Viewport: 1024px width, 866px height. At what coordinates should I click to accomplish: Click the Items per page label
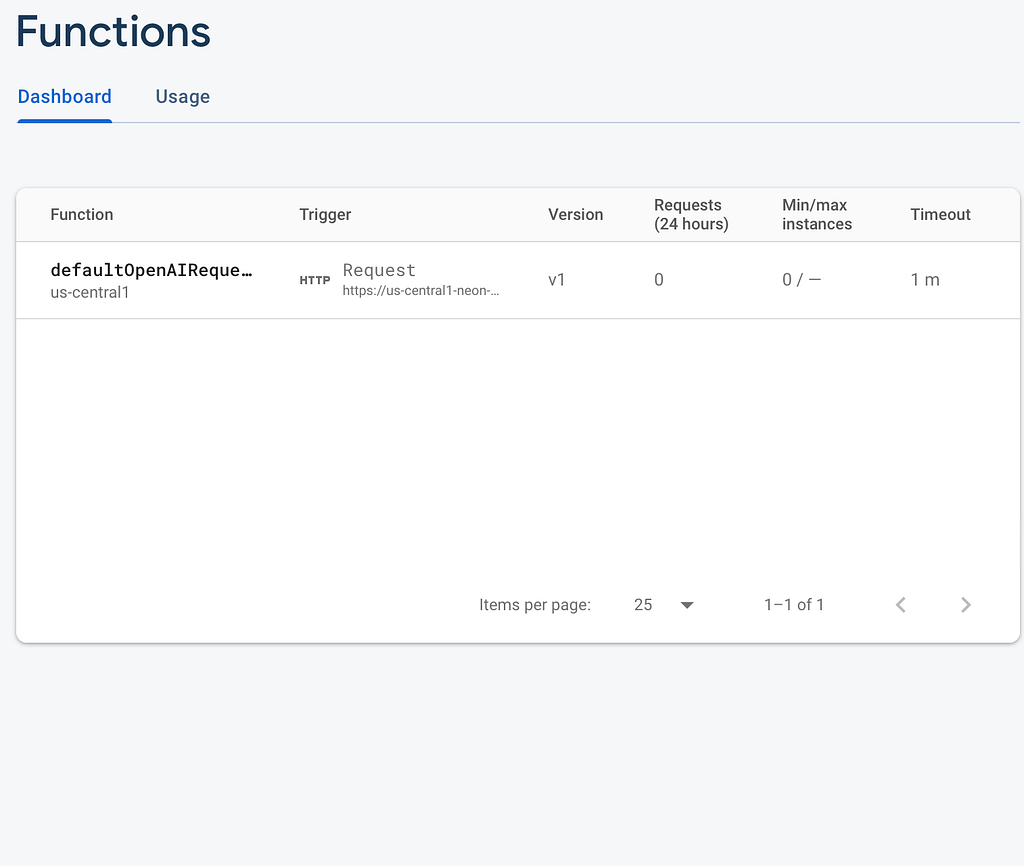tap(535, 605)
